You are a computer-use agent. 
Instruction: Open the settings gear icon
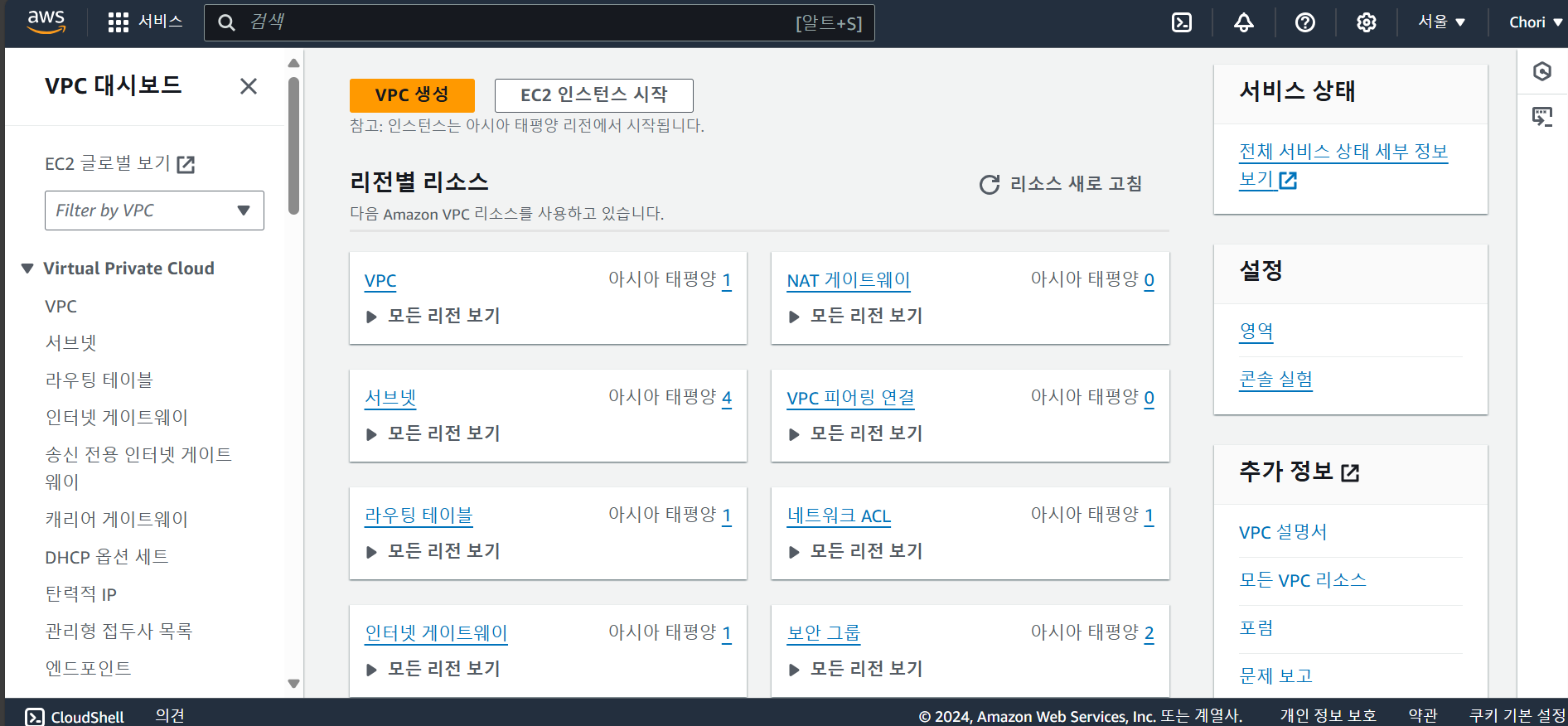click(x=1366, y=22)
